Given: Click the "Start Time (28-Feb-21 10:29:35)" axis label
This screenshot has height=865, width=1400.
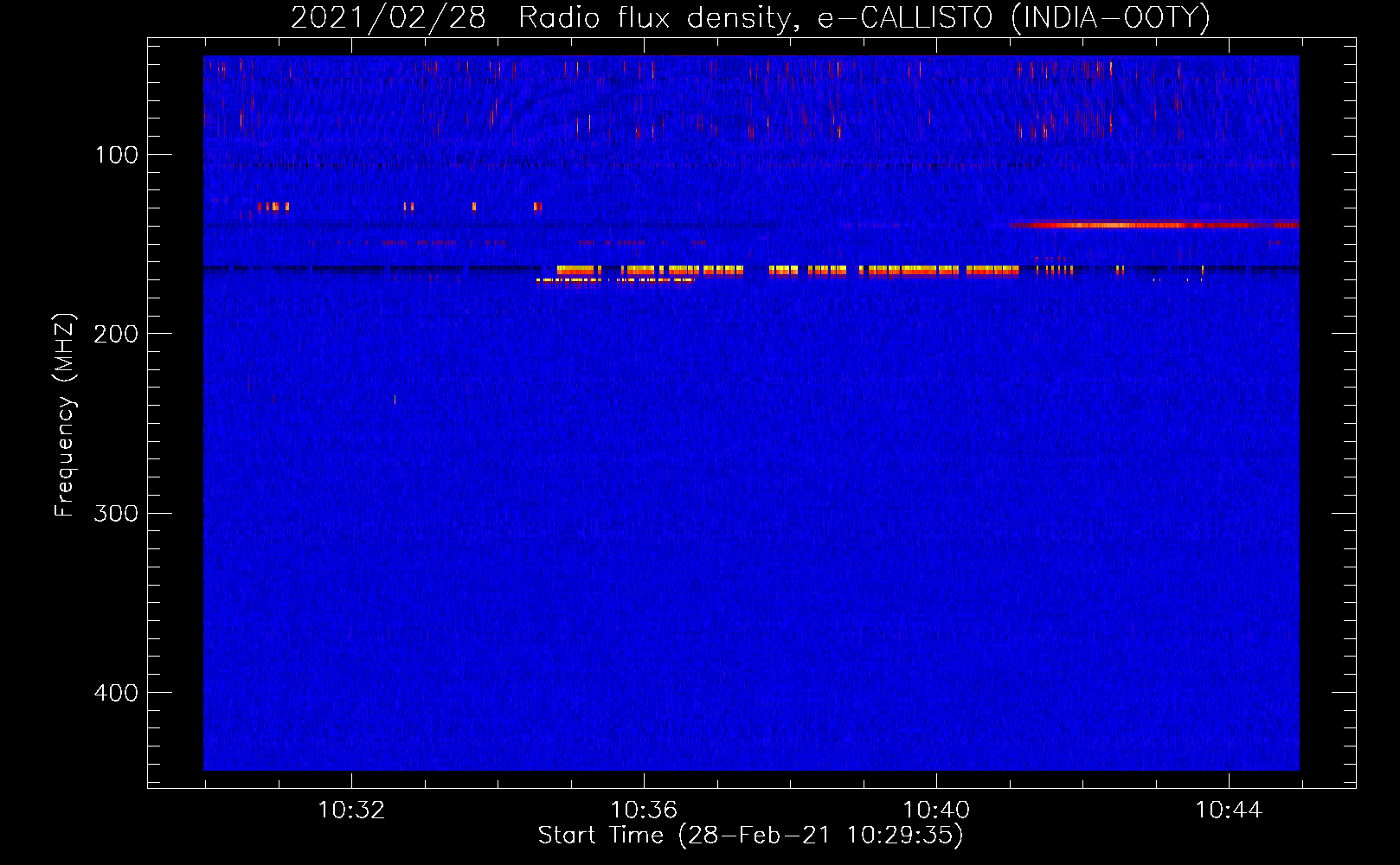Looking at the screenshot, I should coord(750,836).
